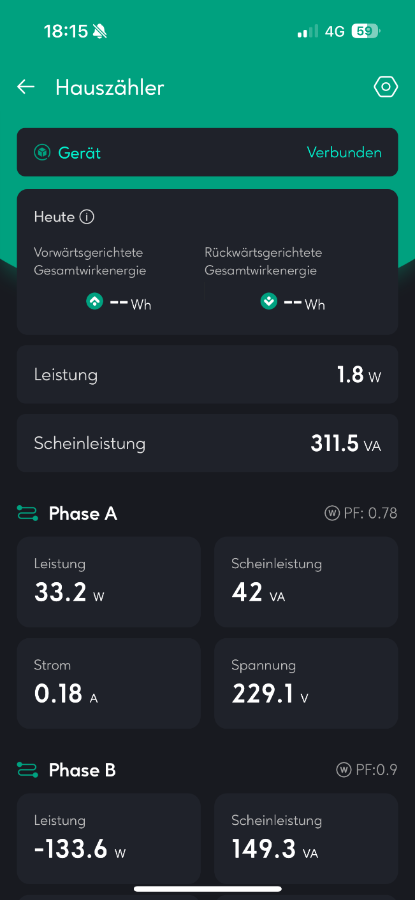The image size is (415, 900).
Task: Tap the green device cube icon
Action: [x=41, y=153]
